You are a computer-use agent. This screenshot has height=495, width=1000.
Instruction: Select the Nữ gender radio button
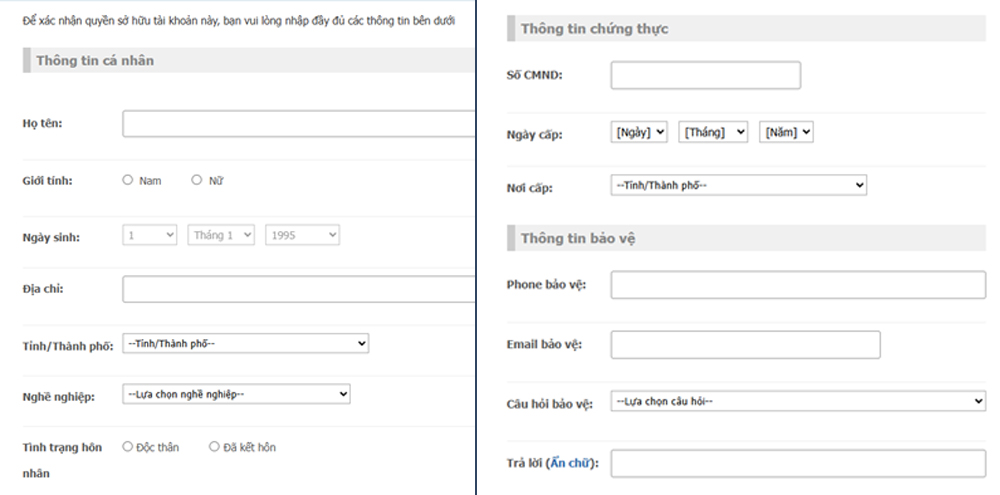(197, 181)
